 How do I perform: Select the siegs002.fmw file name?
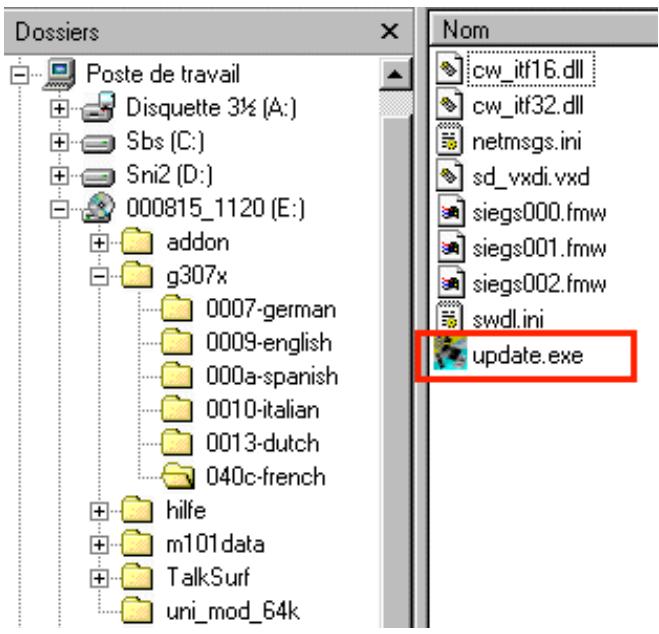pyautogui.click(x=539, y=284)
